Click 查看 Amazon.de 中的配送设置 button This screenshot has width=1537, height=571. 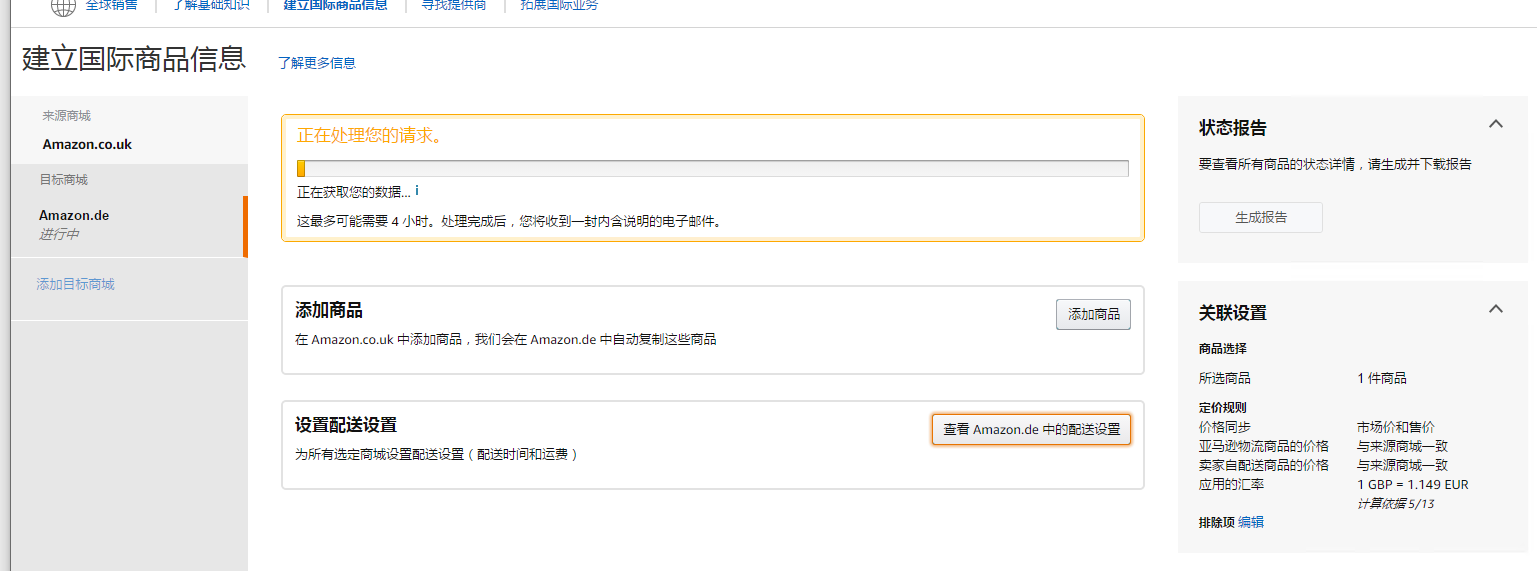(1031, 429)
